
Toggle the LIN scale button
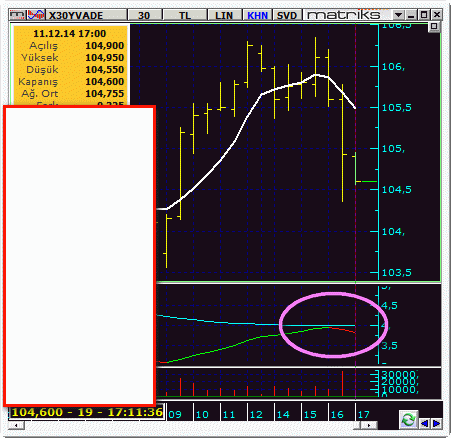[x=224, y=15]
